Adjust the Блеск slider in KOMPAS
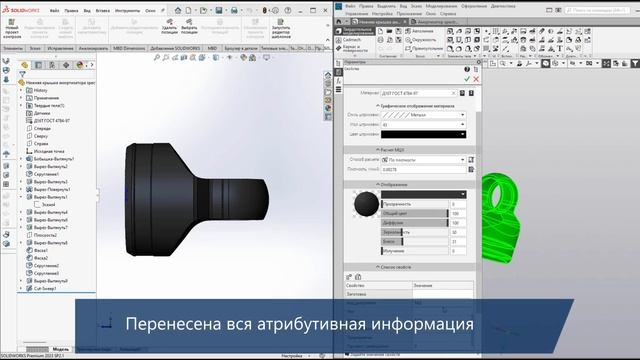This screenshot has height=360, width=640. 414,242
